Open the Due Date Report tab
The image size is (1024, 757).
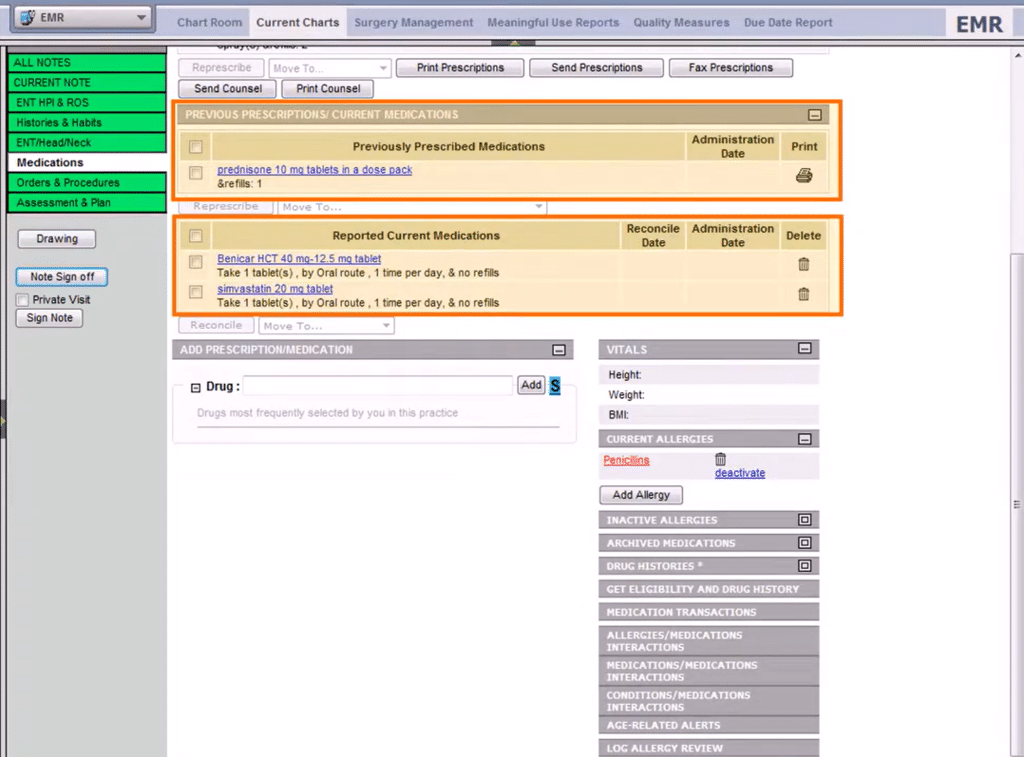(788, 22)
